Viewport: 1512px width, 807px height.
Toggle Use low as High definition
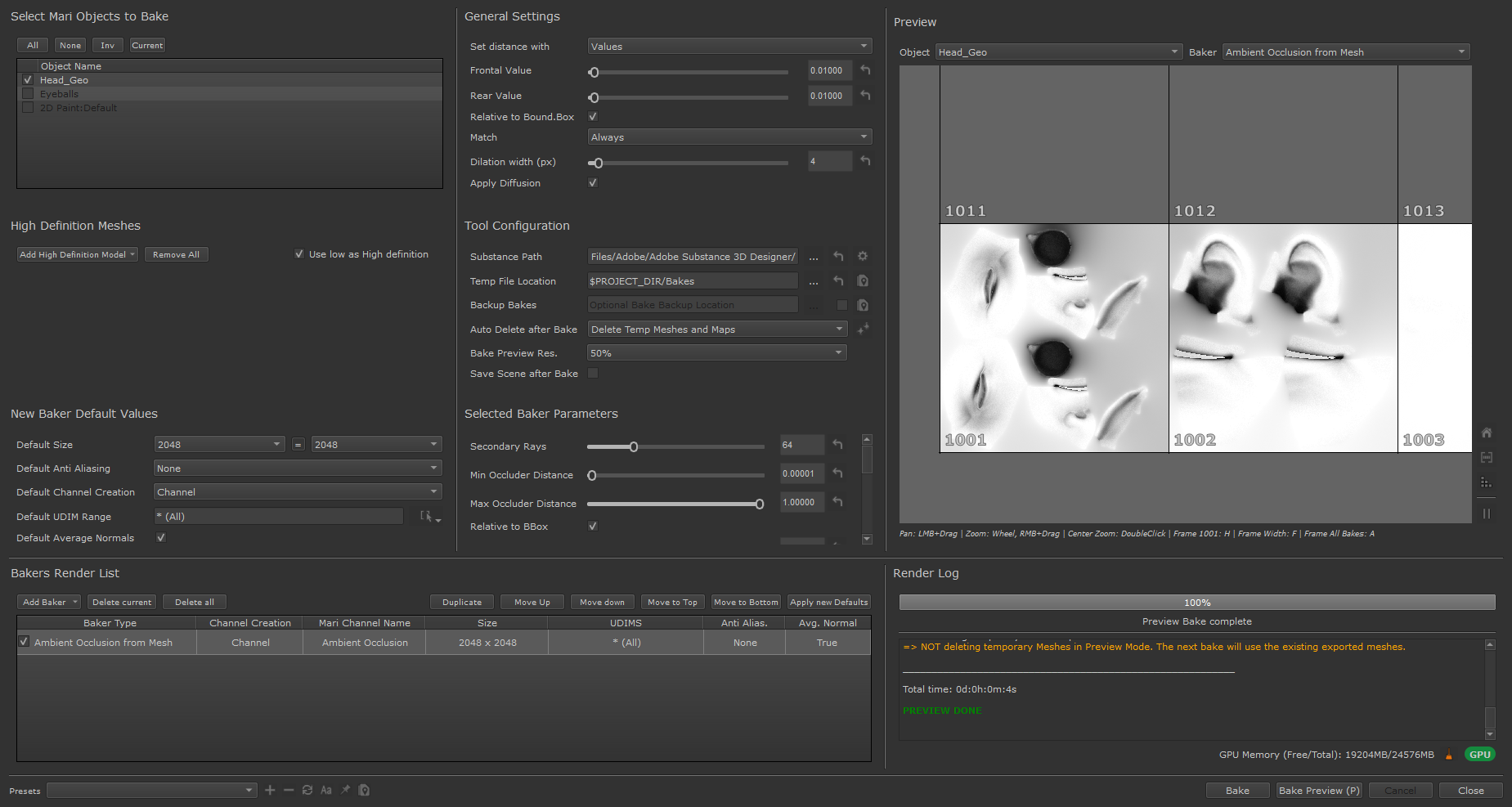(x=299, y=254)
